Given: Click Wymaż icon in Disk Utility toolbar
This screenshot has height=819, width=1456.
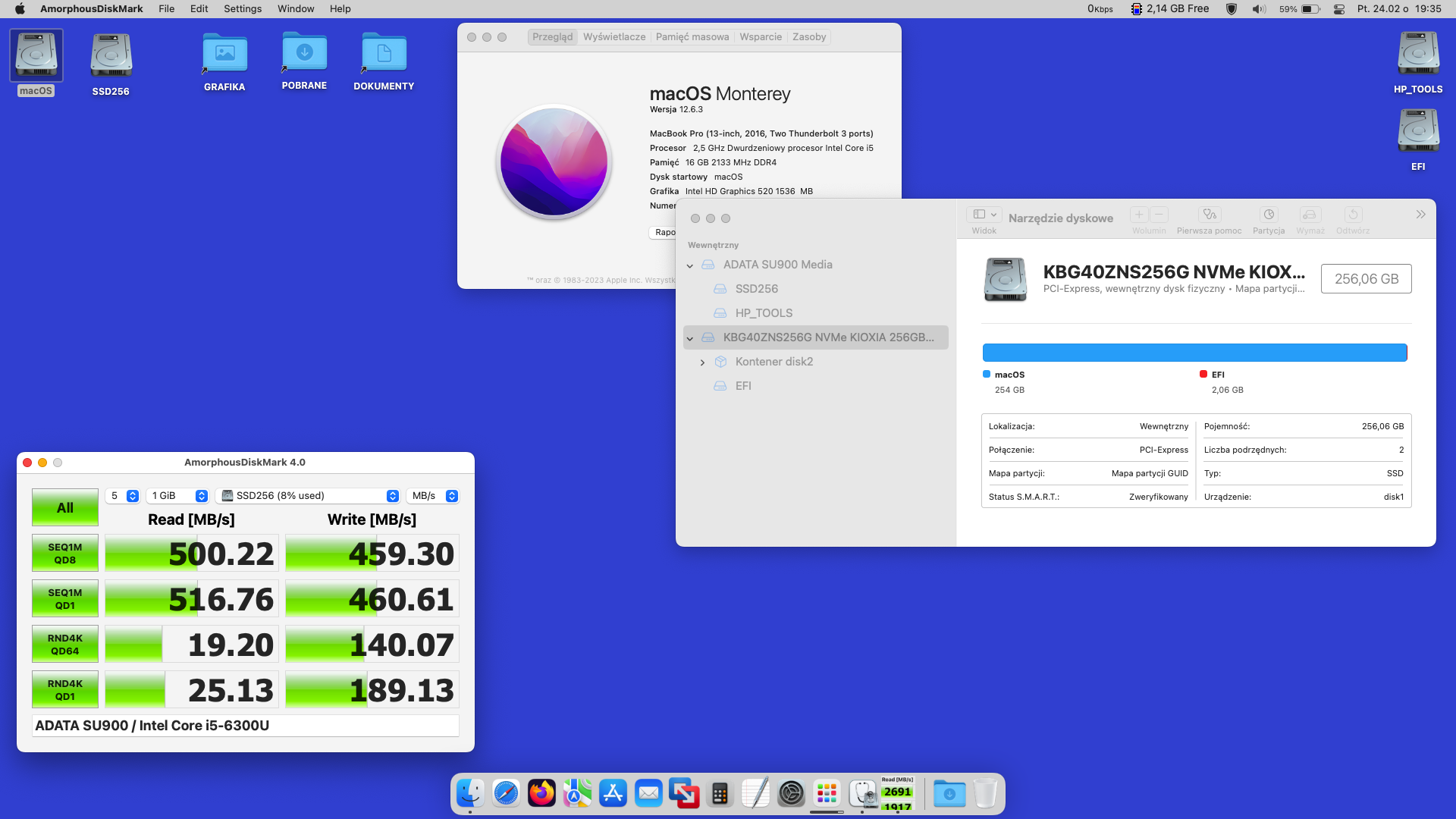Looking at the screenshot, I should tap(1310, 215).
